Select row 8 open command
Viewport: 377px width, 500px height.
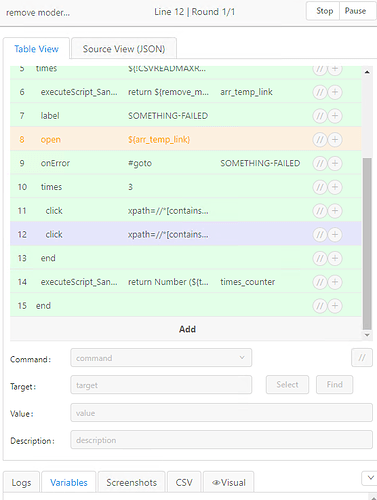(186, 139)
